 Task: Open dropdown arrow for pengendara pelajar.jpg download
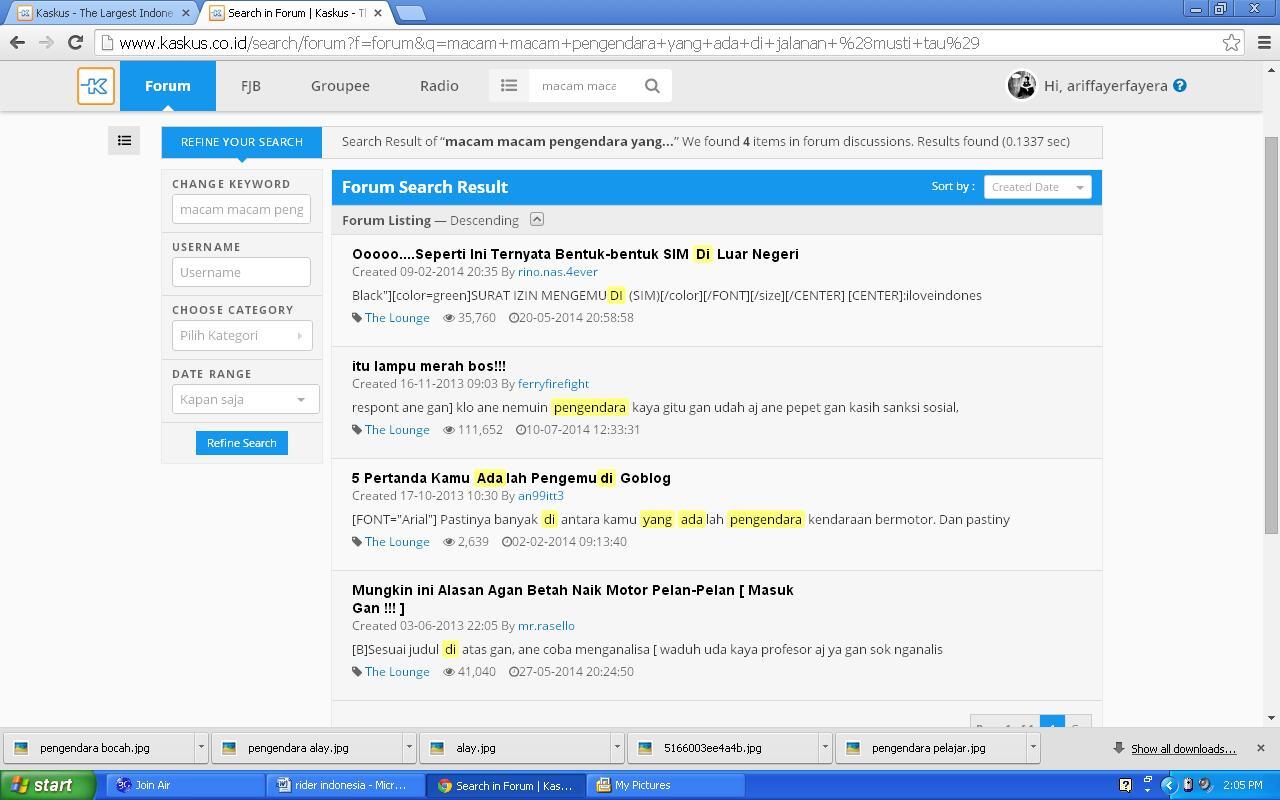pos(1033,747)
